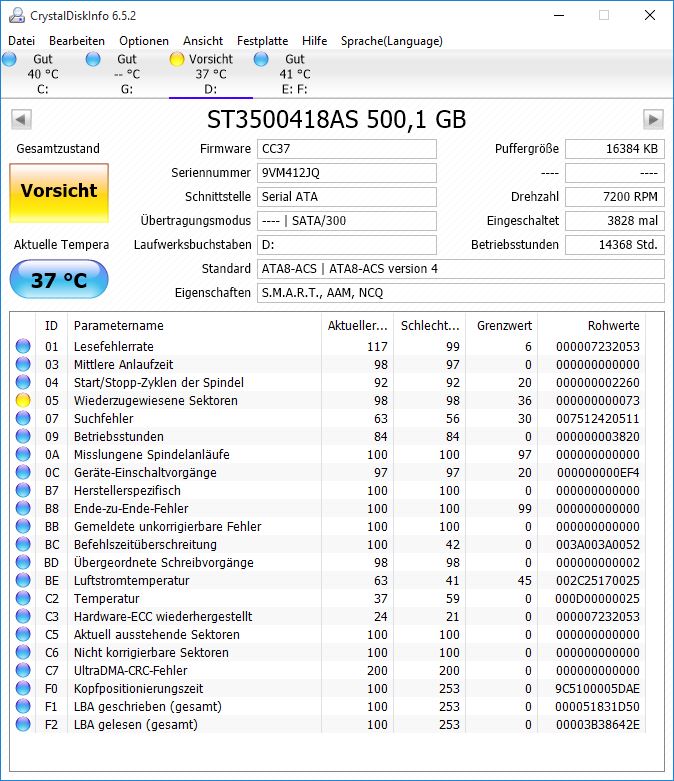Screen dimensions: 674x781
Task: Click the Aktueller... column header
Action: point(357,326)
